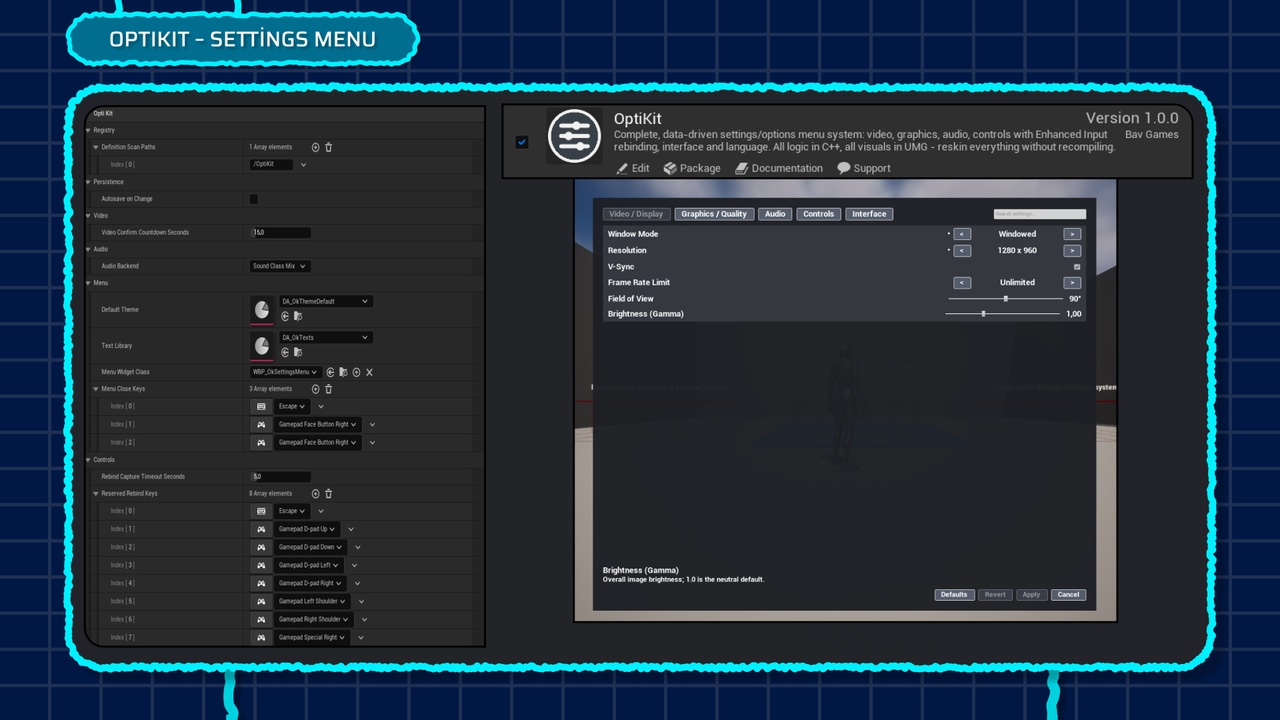
Task: Adjust the Field of View slider
Action: (1005, 299)
